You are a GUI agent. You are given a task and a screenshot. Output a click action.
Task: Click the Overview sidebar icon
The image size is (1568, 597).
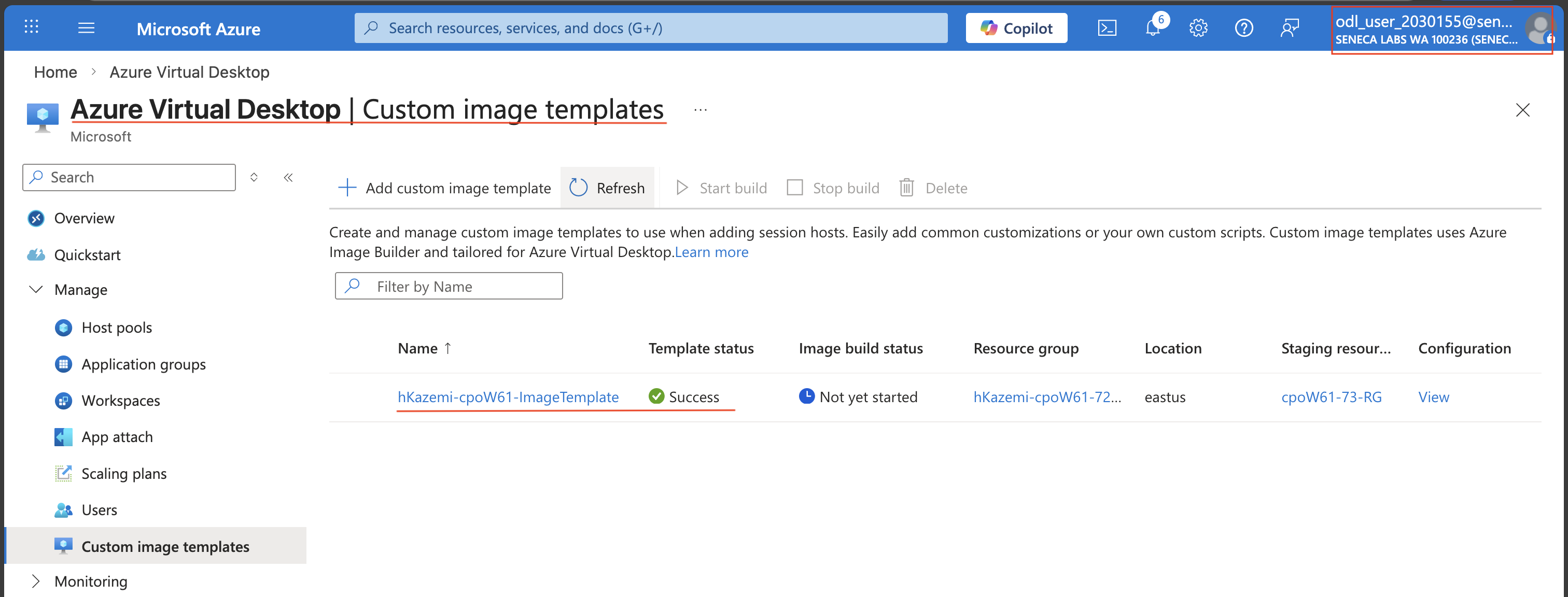36,218
